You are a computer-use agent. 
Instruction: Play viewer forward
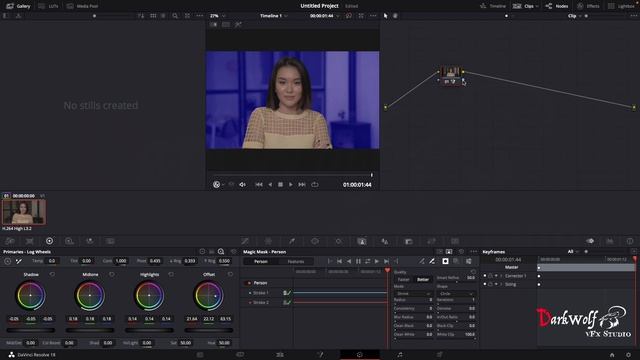click(291, 184)
